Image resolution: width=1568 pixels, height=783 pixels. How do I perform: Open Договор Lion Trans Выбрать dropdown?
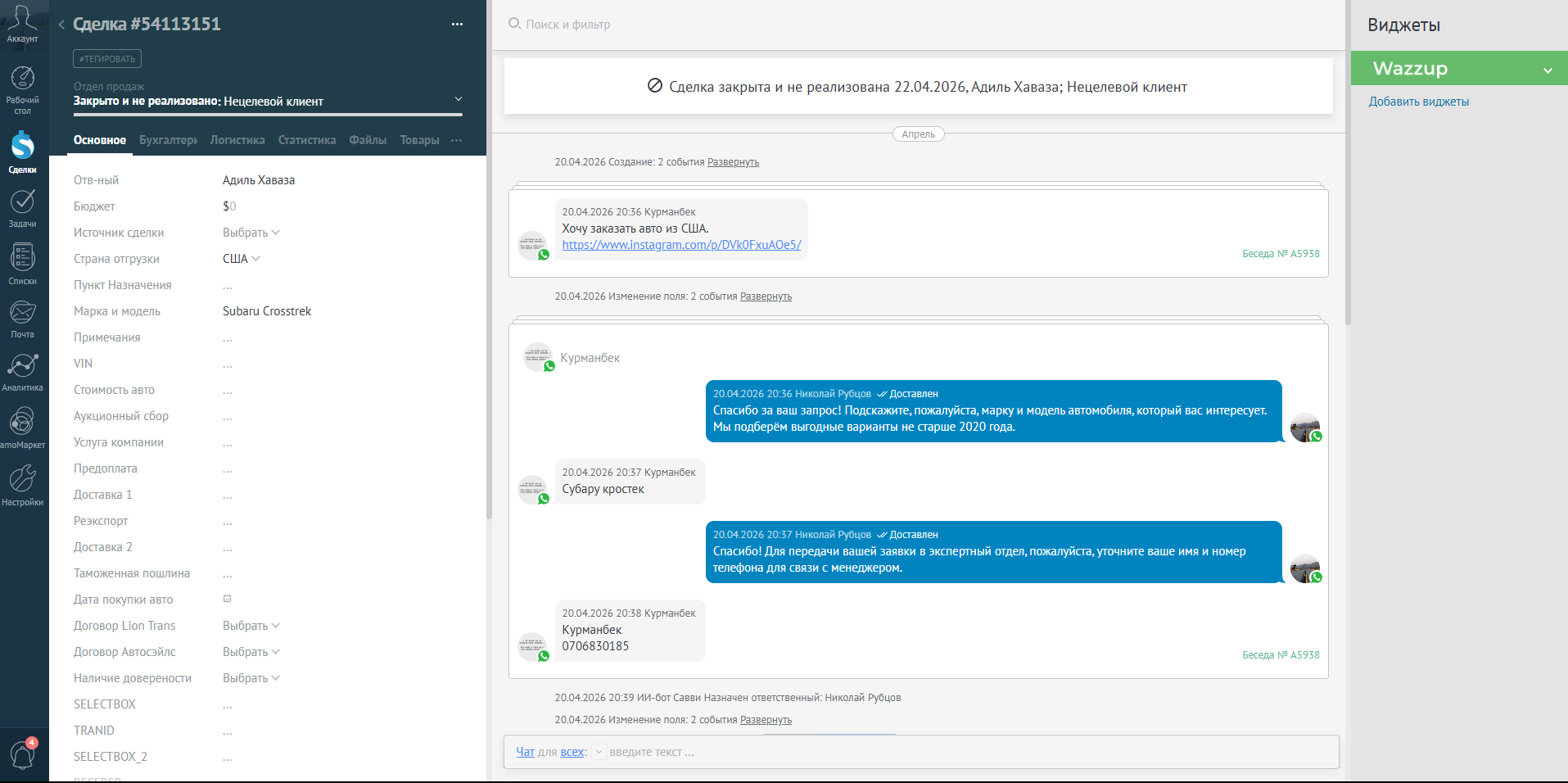pos(251,626)
